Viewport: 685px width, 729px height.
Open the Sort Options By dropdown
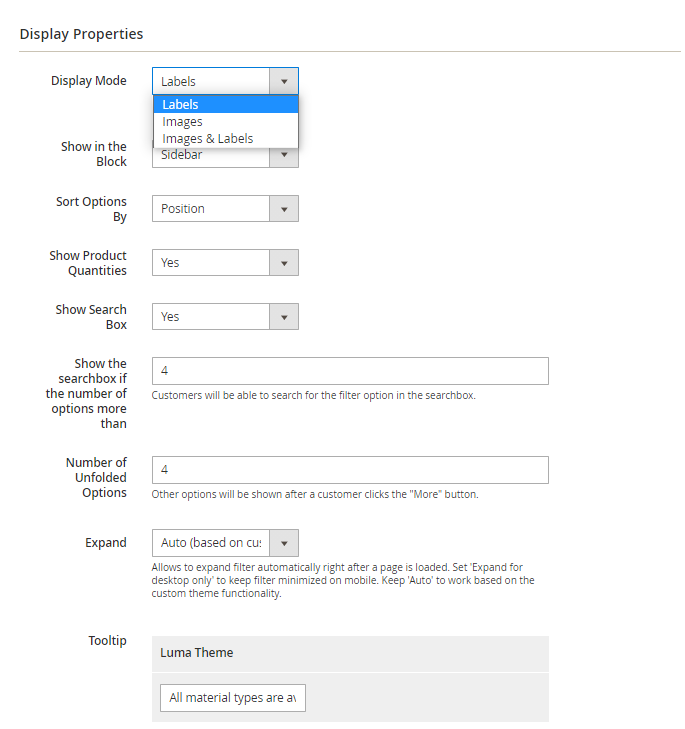225,208
